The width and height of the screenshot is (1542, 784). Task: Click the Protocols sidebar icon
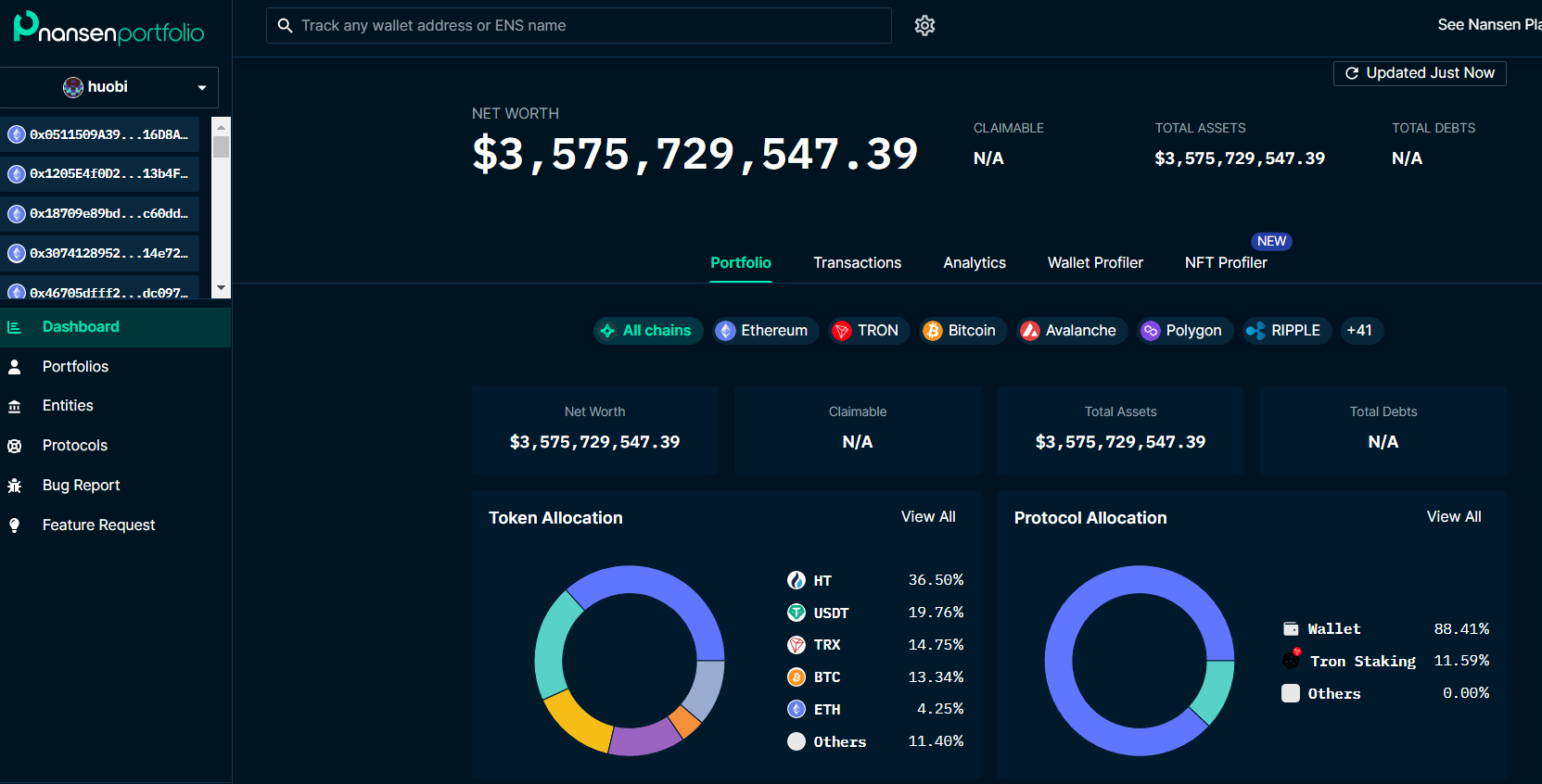tap(15, 446)
